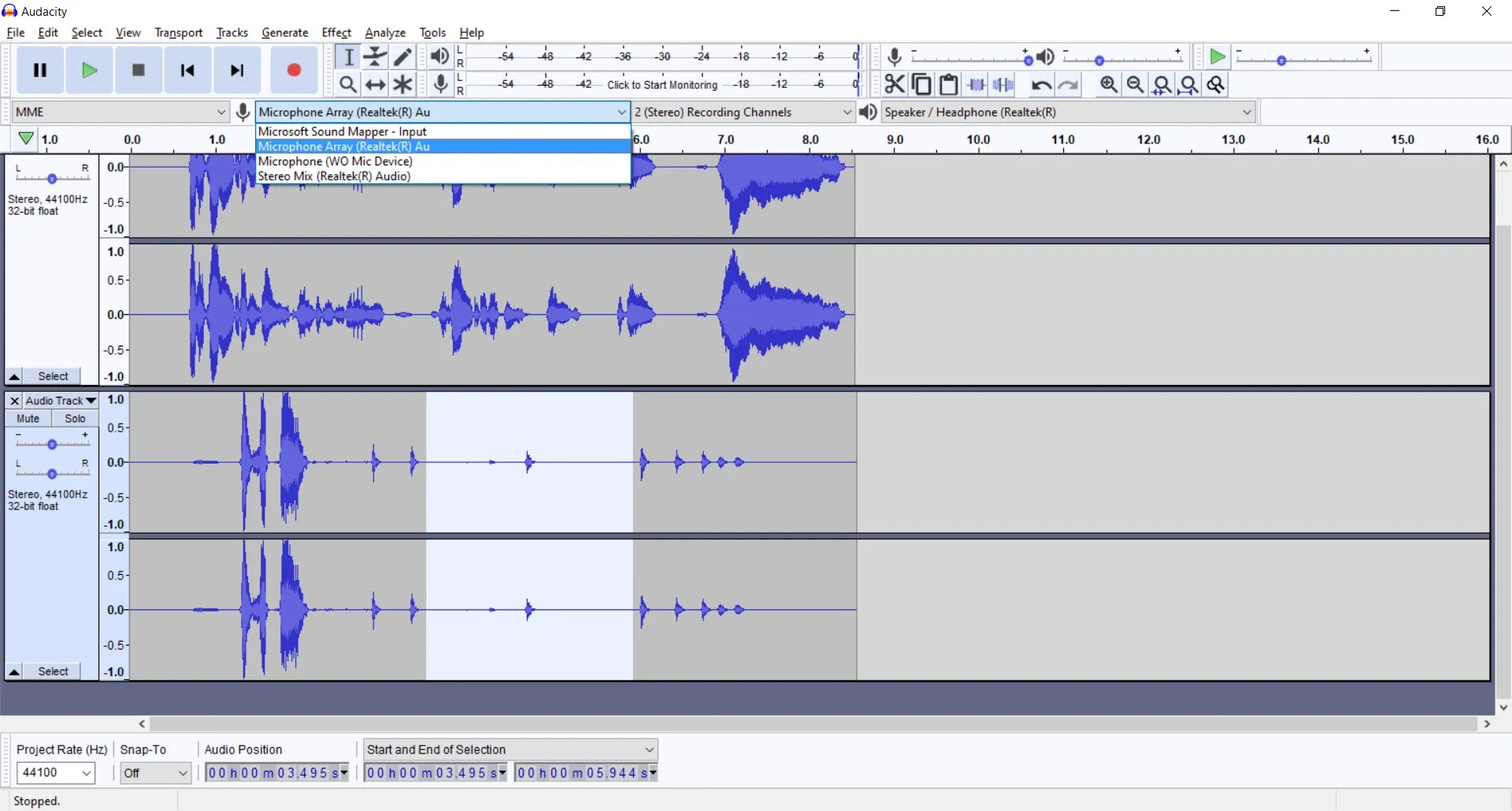Cut the selected audio with scissors icon

pos(895,84)
